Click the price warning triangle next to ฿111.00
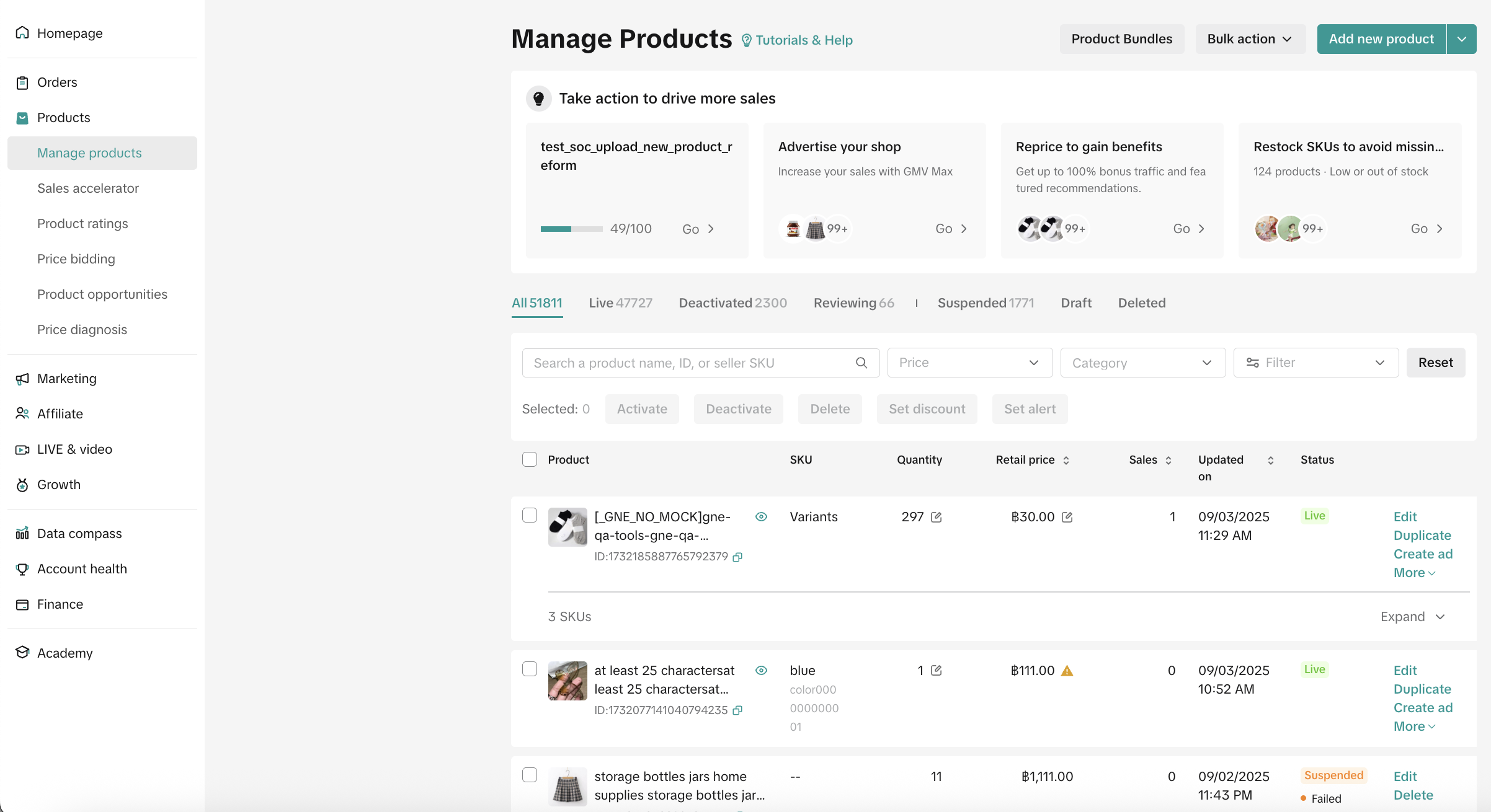Screen dimensions: 1491x812 pos(1067,671)
